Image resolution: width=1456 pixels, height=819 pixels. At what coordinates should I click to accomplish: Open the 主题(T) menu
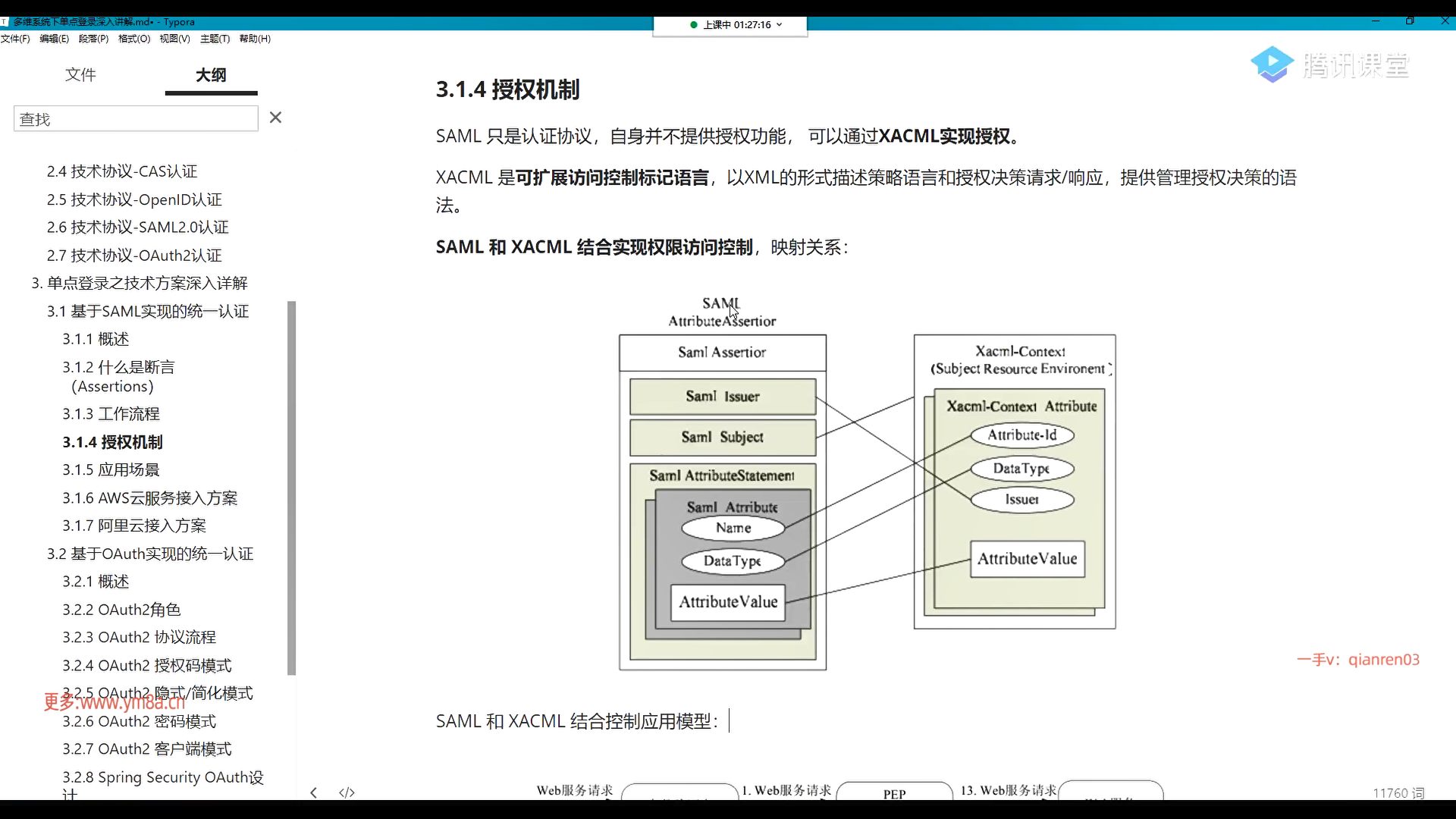[x=215, y=39]
